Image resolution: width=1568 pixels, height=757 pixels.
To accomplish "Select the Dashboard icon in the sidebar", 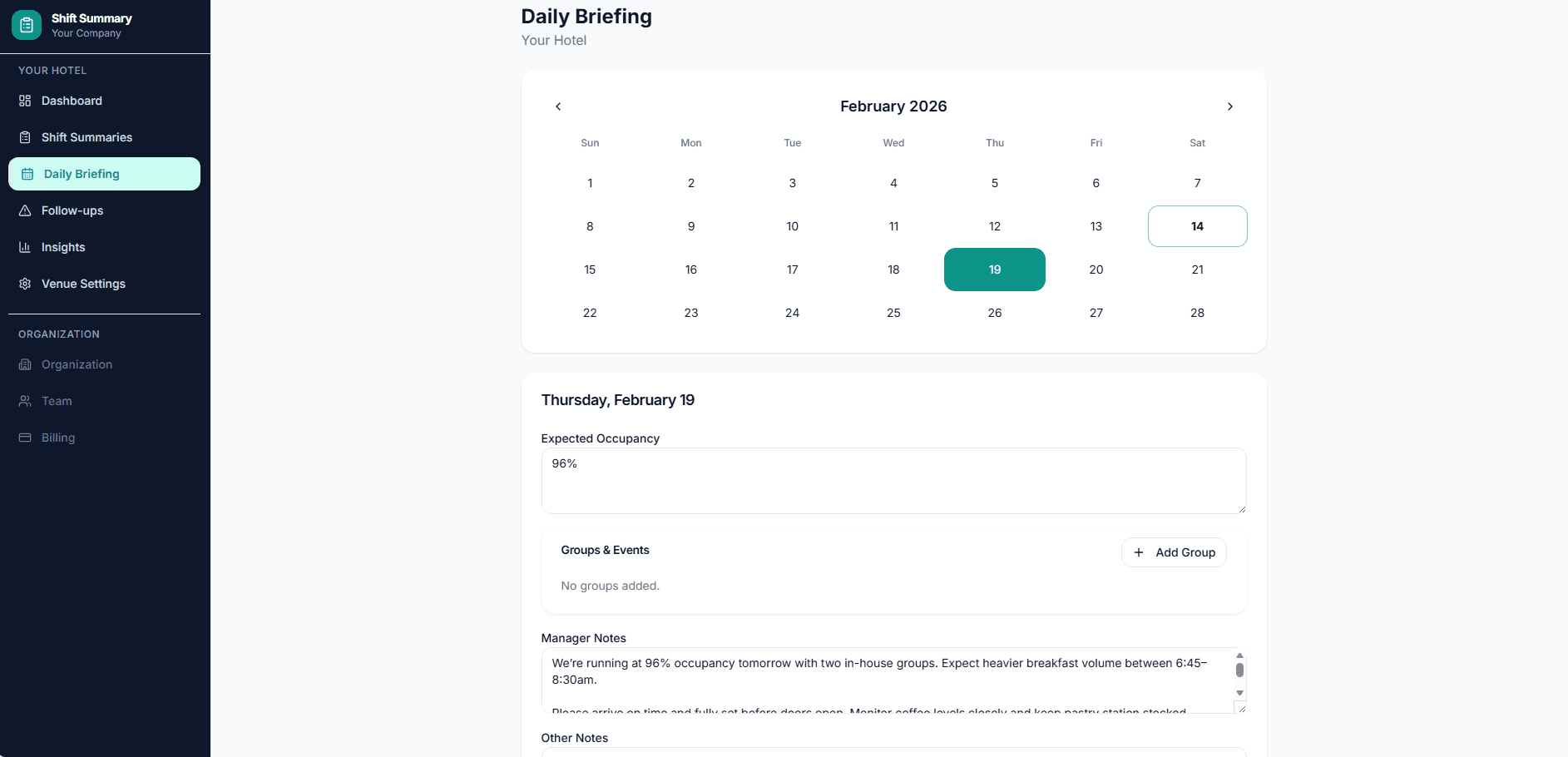I will point(26,101).
